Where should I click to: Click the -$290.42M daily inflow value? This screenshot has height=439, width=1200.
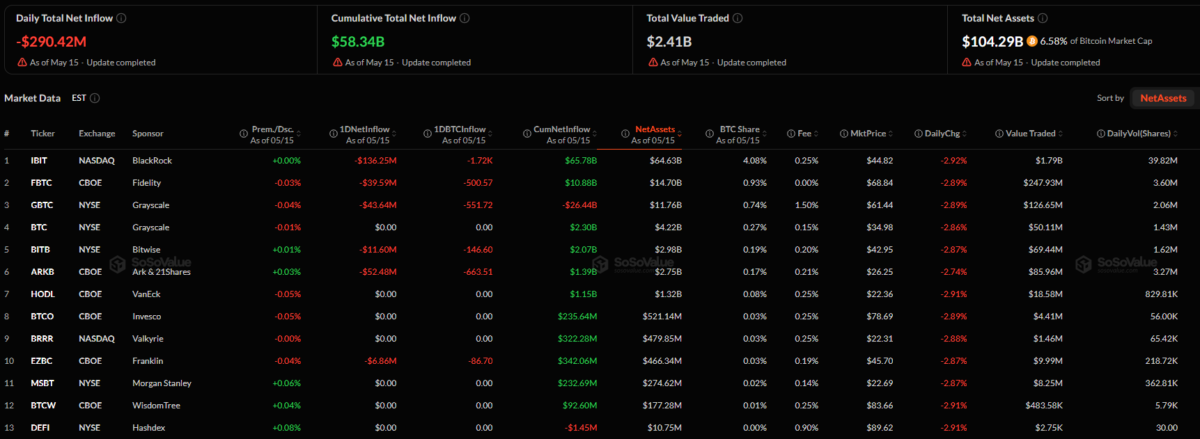click(53, 42)
